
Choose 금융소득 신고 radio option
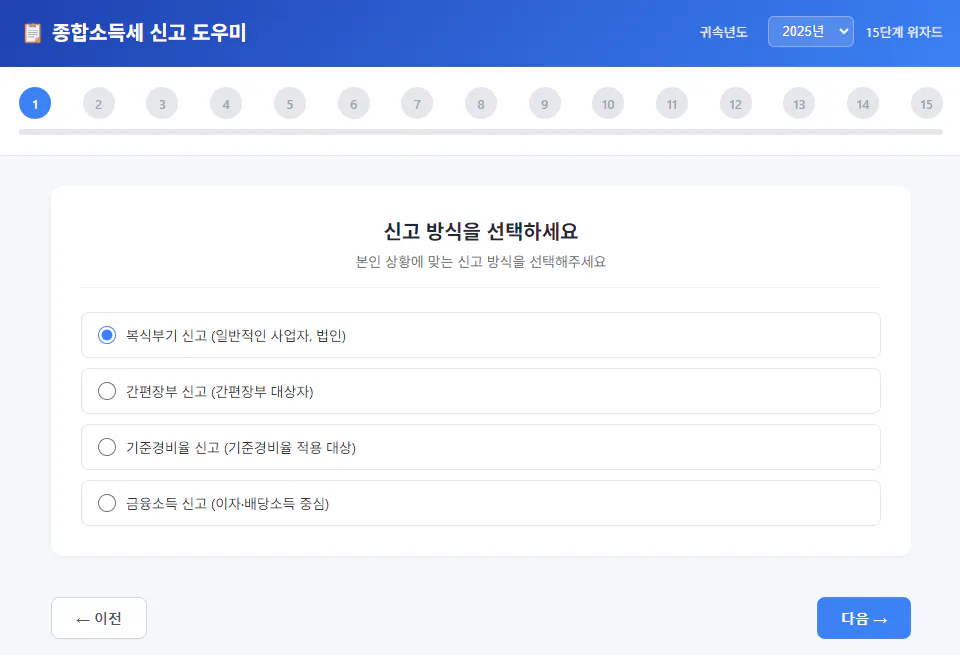[x=107, y=503]
